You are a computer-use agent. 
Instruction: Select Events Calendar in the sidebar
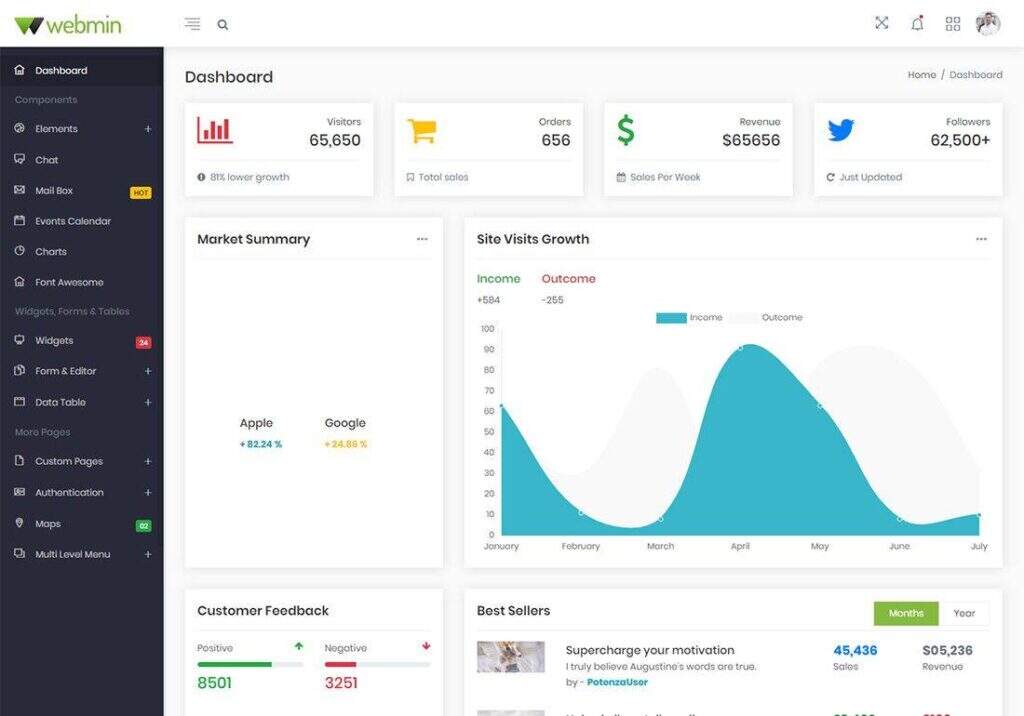[72, 221]
